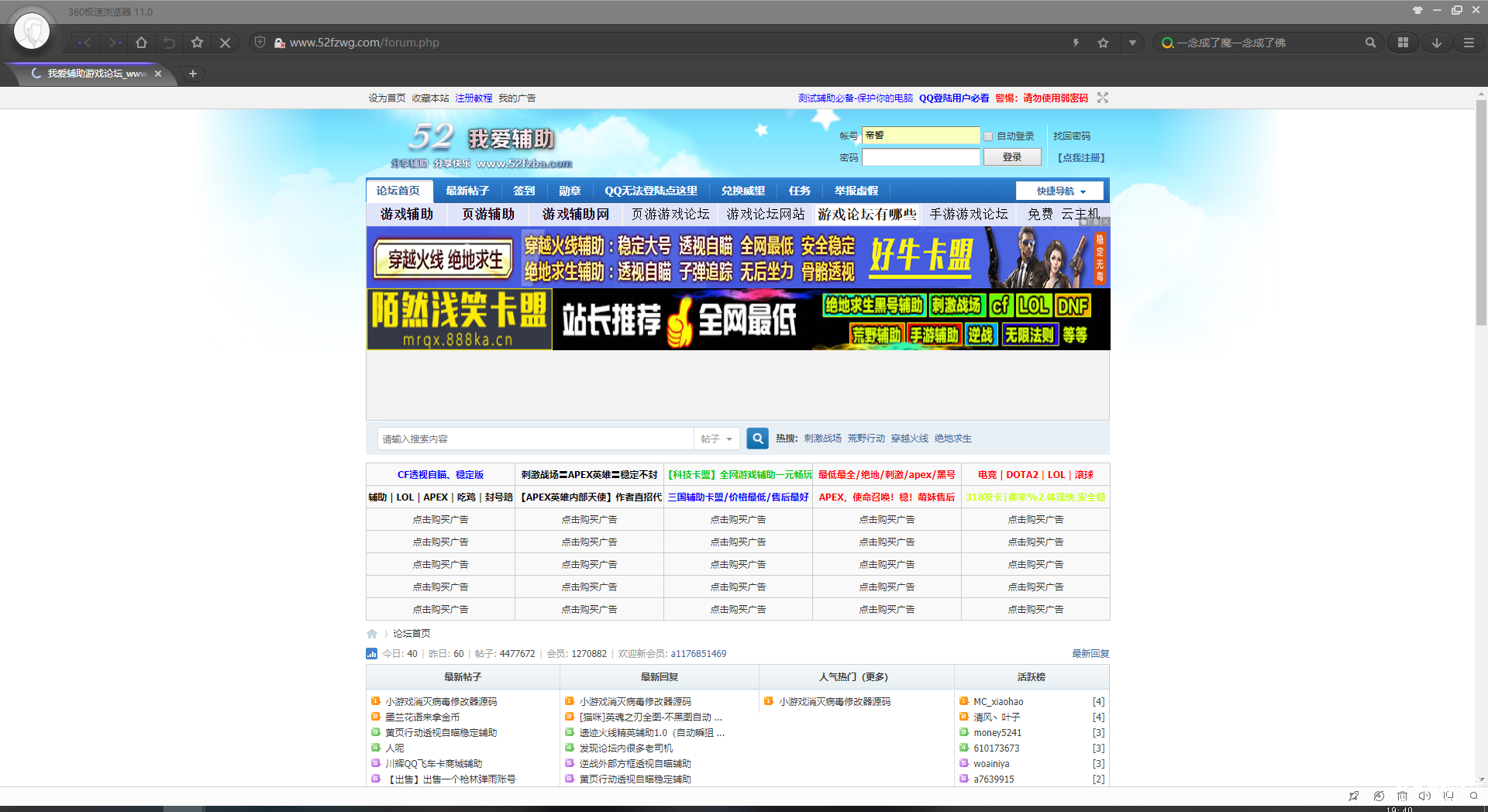1488x812 pixels.
Task: Click the extensions grid icon
Action: click(x=1403, y=43)
